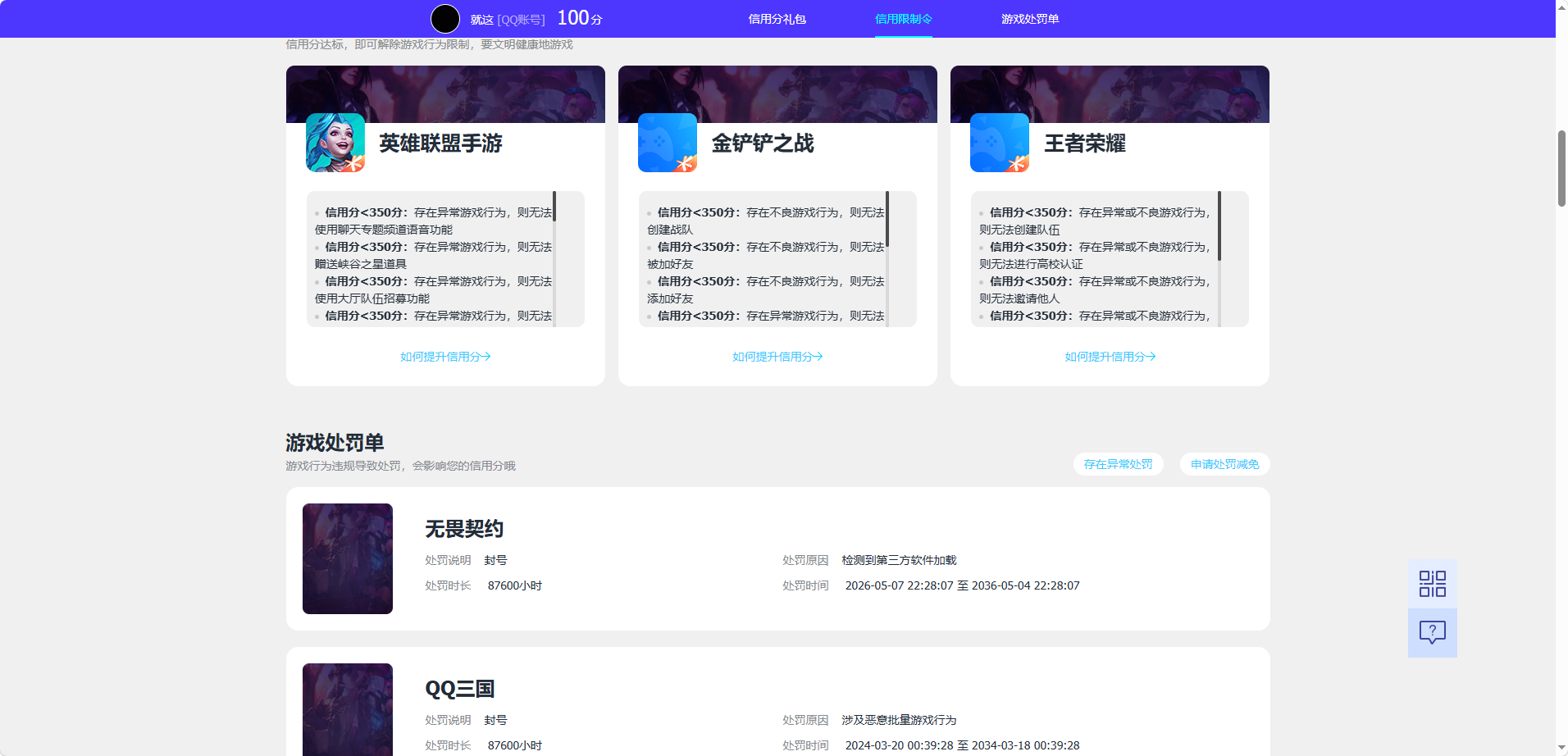Viewport: 1568px width, 756px height.
Task: Click the 王者荣耀 card title
Action: coord(1084,143)
